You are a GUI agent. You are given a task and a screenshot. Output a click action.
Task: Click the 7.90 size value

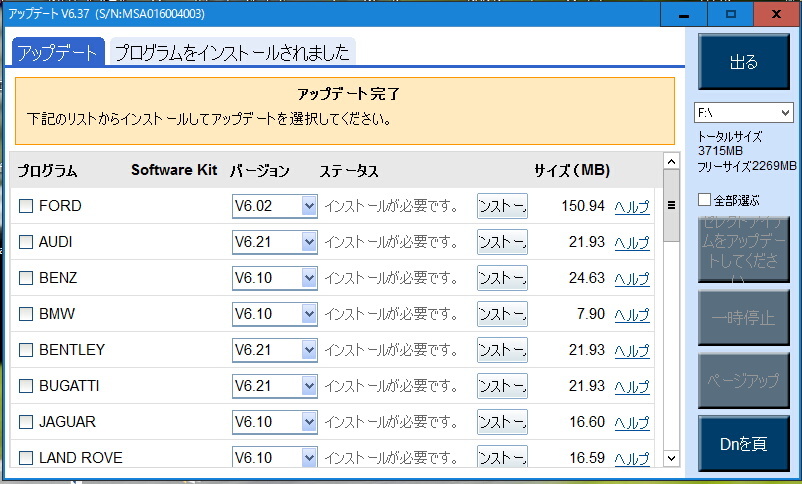click(x=590, y=314)
